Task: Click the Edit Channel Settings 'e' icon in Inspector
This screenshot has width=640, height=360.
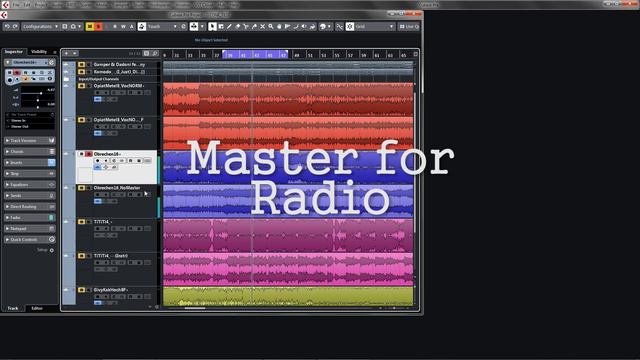Action: point(51,62)
